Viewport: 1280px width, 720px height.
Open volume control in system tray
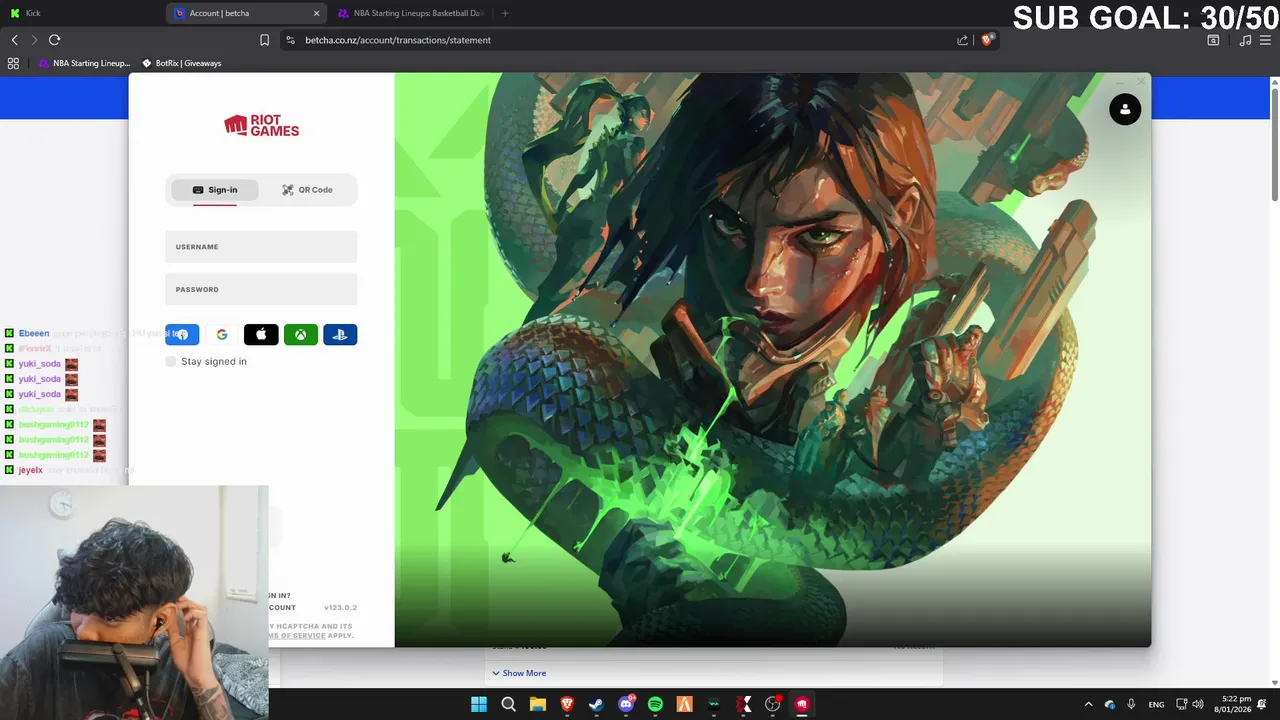[1198, 704]
